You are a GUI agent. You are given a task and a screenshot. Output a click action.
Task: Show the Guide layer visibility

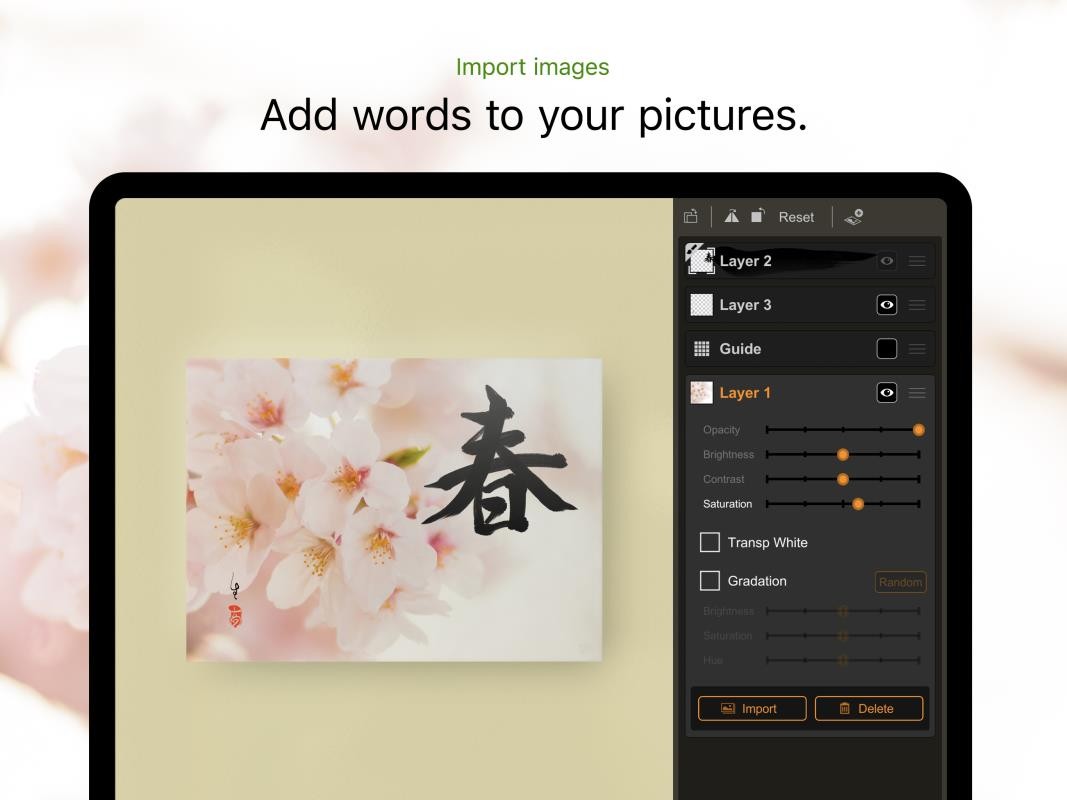(x=886, y=348)
